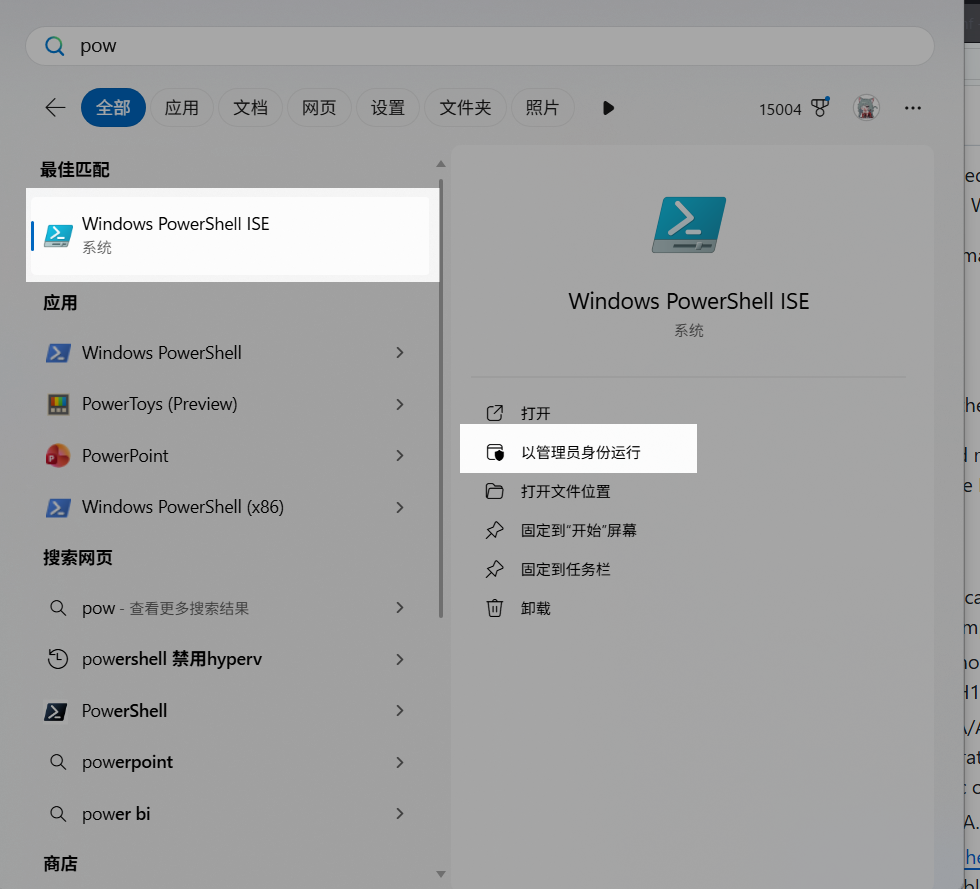Click the PowerToys (Preview) app icon

[x=58, y=404]
